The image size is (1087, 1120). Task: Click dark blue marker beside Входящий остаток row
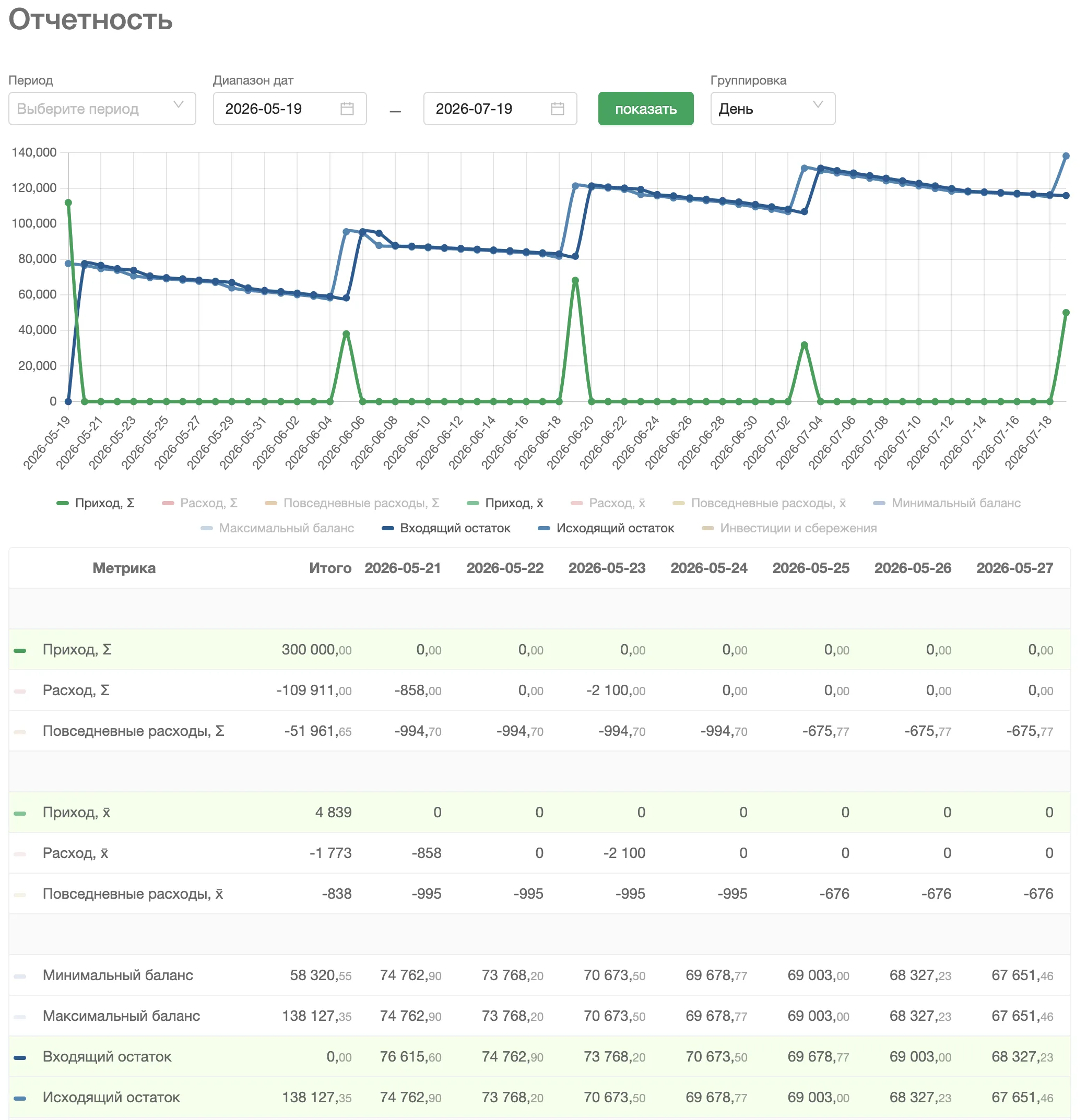[x=20, y=1057]
